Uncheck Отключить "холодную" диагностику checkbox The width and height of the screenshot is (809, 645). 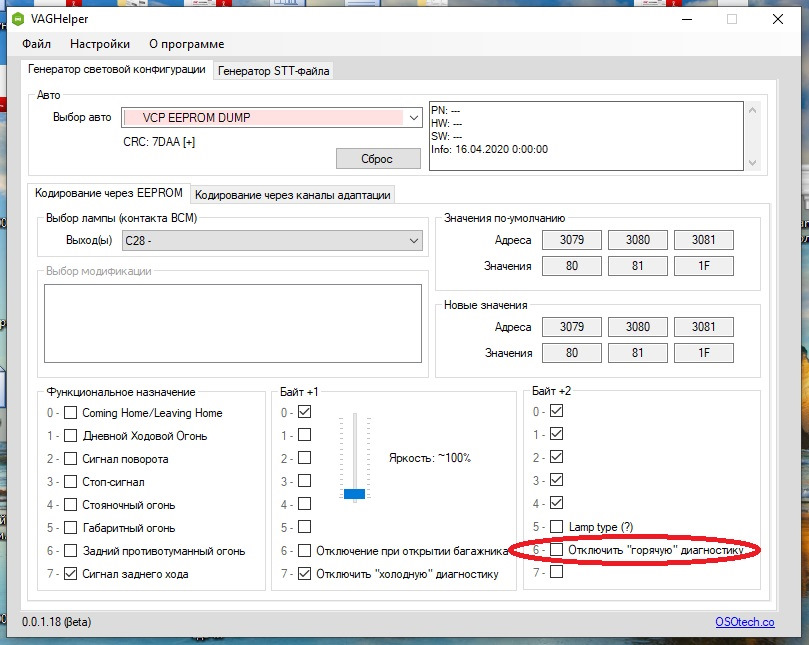coord(304,573)
